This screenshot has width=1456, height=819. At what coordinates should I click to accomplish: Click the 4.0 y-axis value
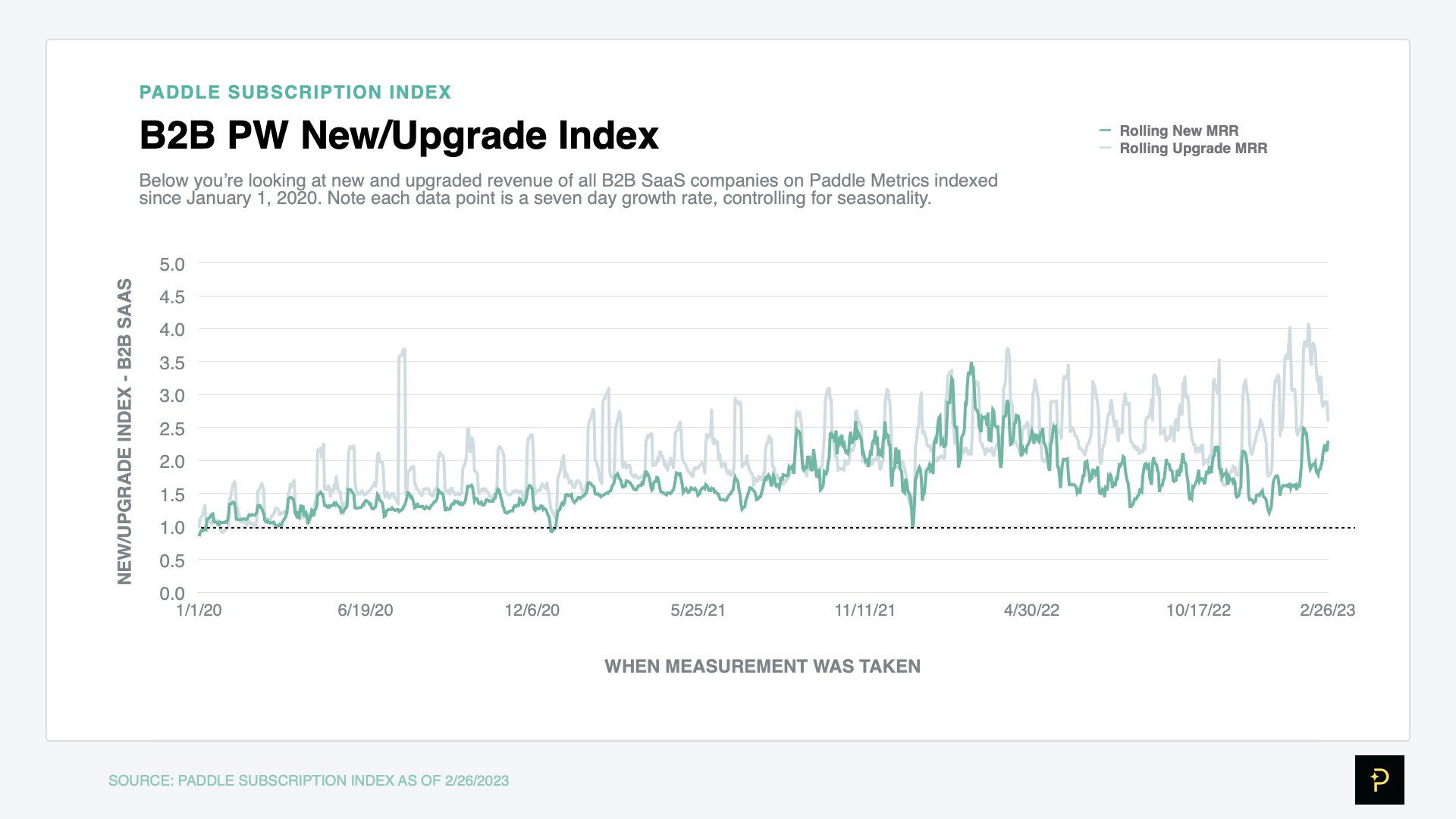pyautogui.click(x=172, y=330)
